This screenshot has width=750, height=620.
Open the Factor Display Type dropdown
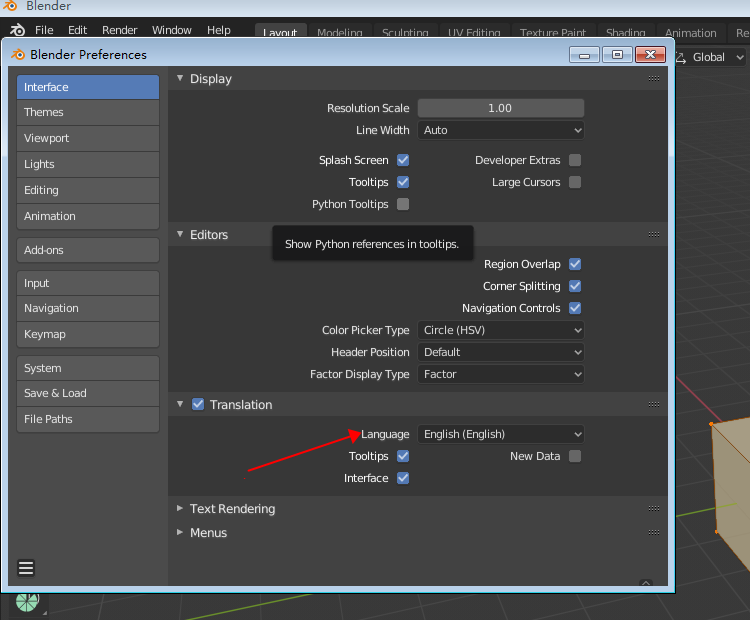(501, 374)
